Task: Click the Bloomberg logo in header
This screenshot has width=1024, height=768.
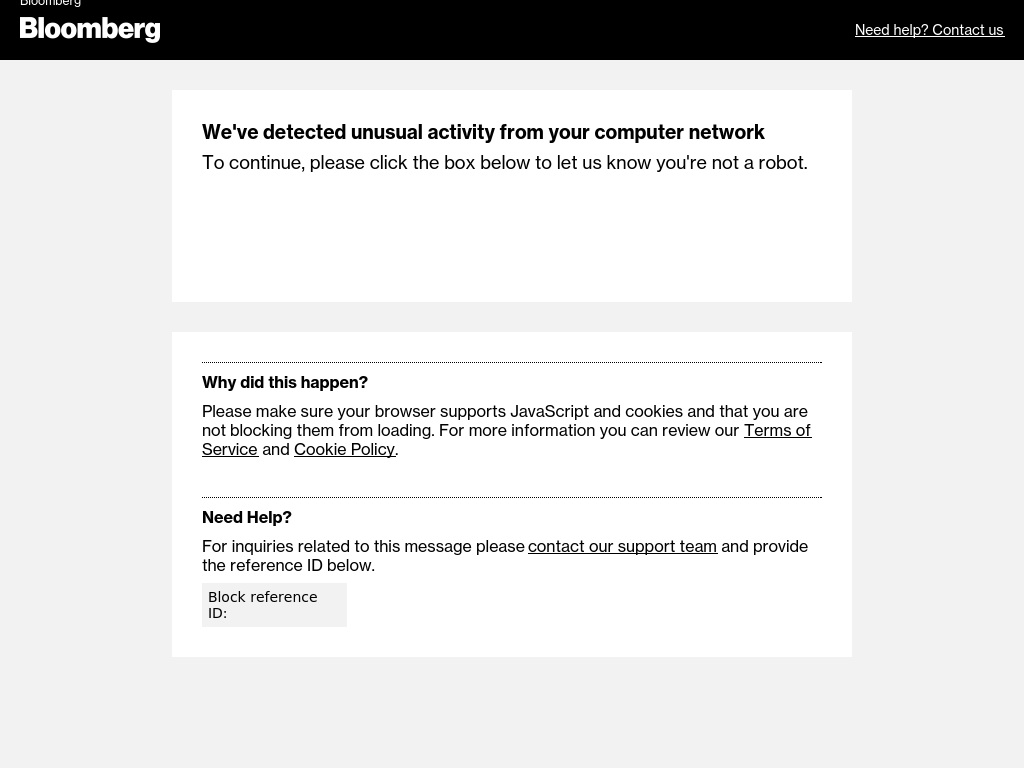Action: click(x=90, y=29)
